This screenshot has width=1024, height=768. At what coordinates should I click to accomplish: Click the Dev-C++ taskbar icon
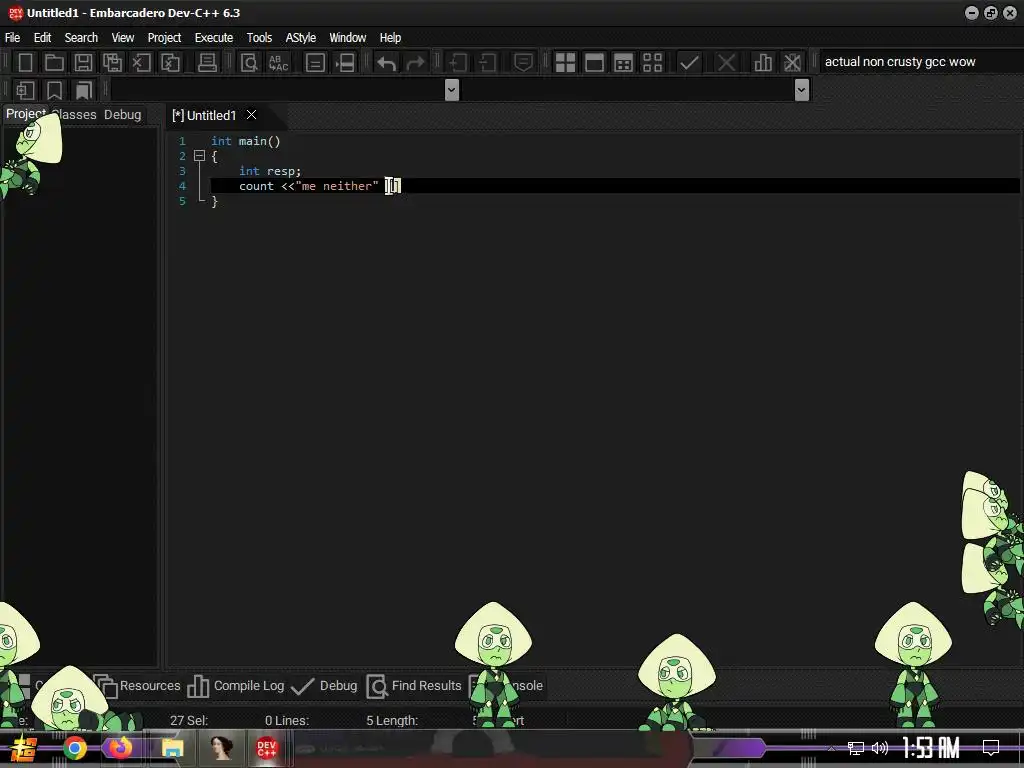coord(266,748)
